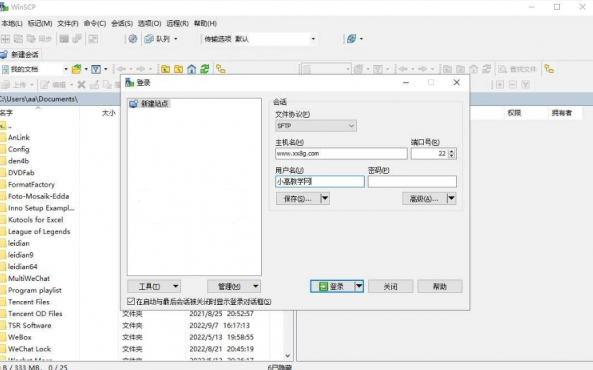Open the 远程(R) menu
The width and height of the screenshot is (593, 370).
coord(177,23)
